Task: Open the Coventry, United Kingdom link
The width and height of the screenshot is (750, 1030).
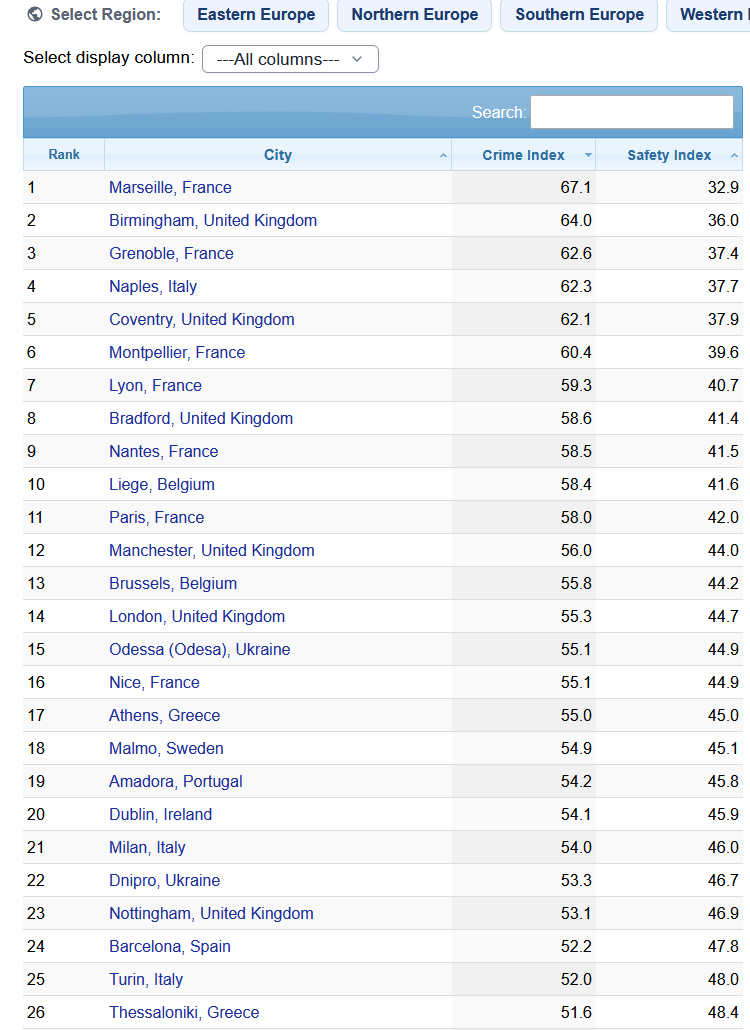Action: (x=202, y=319)
